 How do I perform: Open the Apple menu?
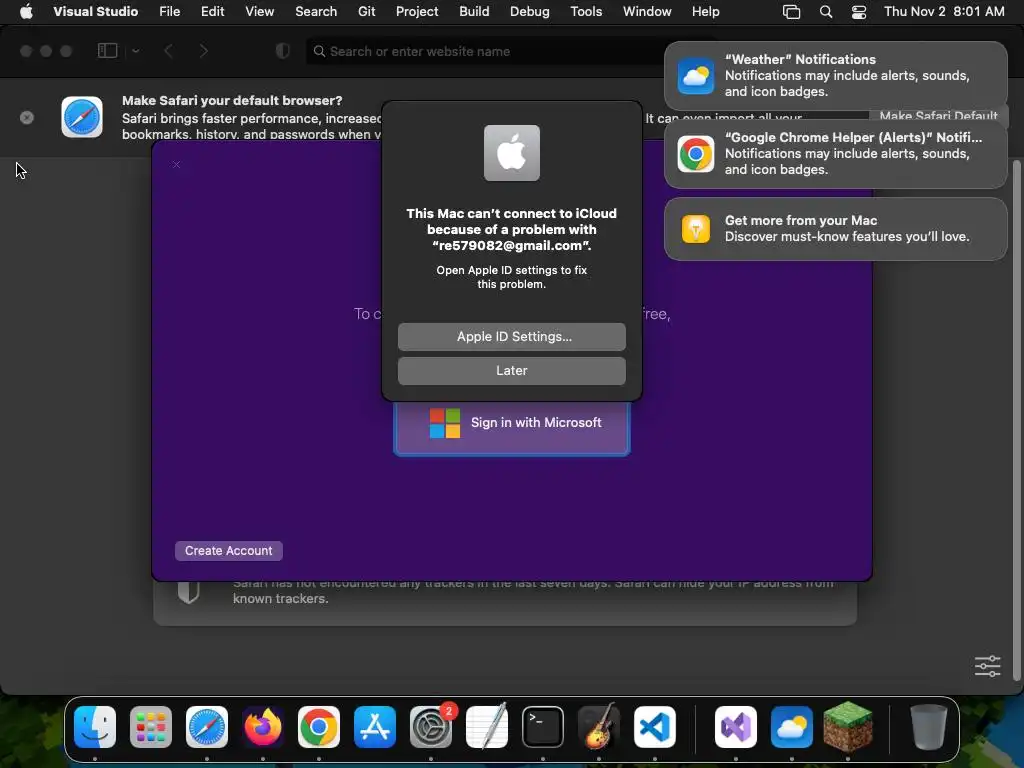pyautogui.click(x=26, y=12)
